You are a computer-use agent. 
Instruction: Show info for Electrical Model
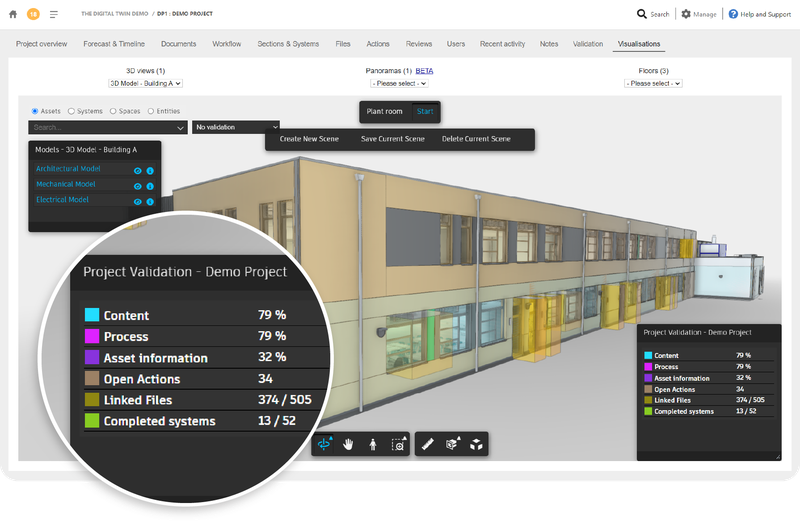click(x=150, y=202)
